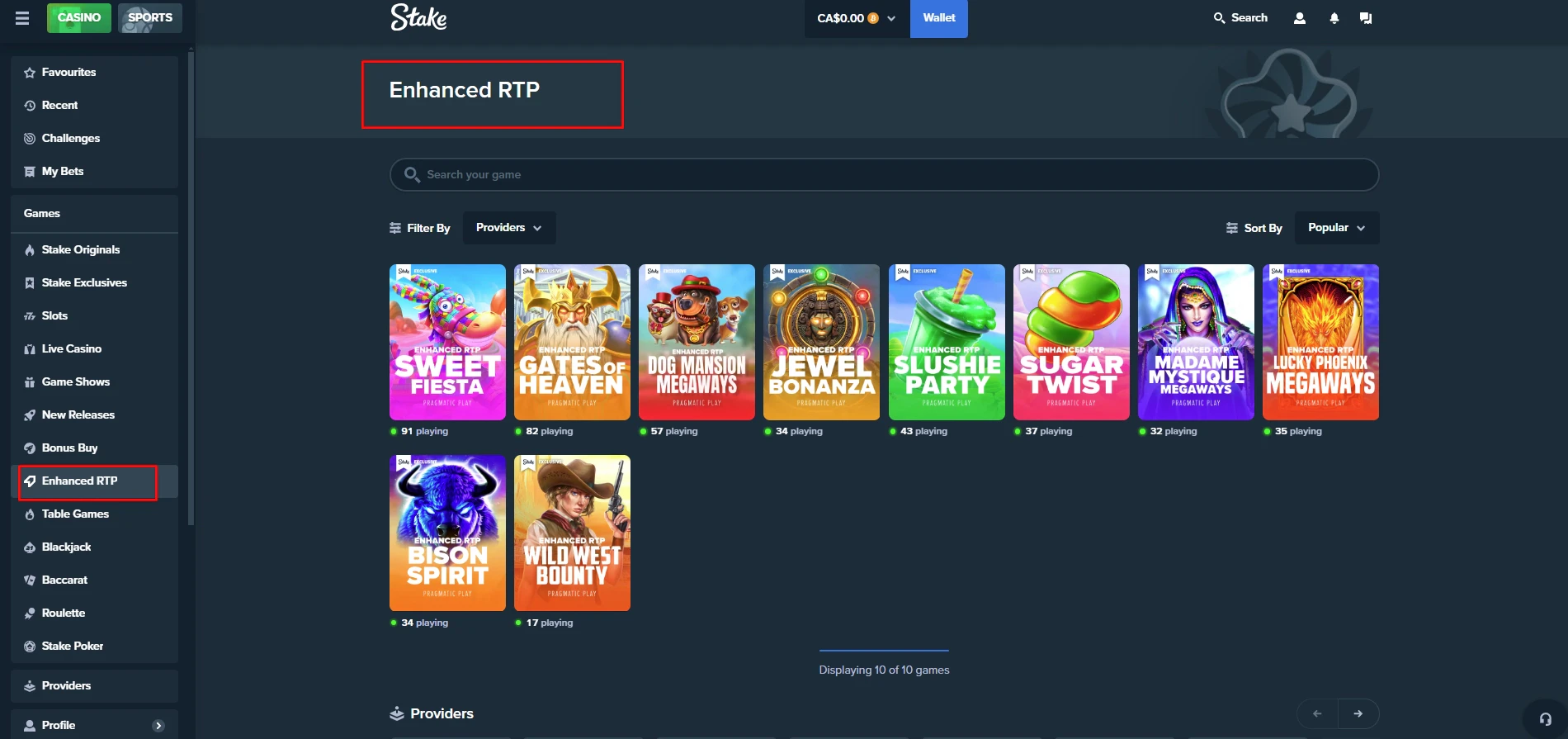Open the CA$0.00 balance dropdown
1568x739 pixels.
857,18
